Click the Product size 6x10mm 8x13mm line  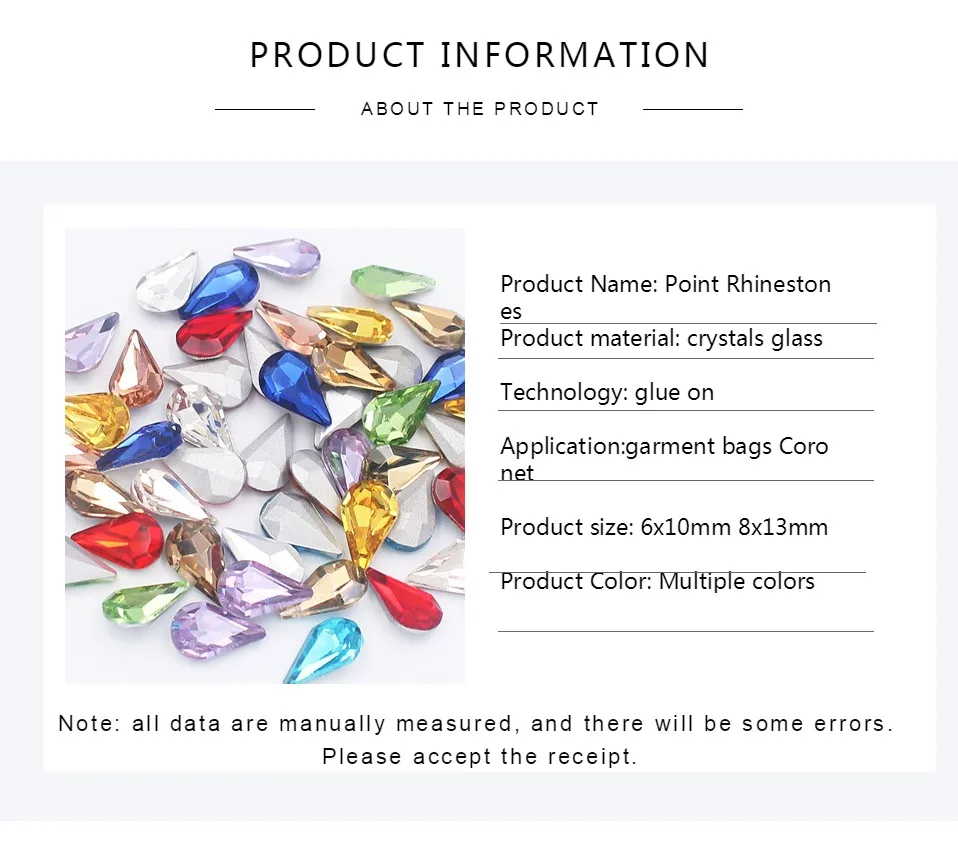click(664, 527)
